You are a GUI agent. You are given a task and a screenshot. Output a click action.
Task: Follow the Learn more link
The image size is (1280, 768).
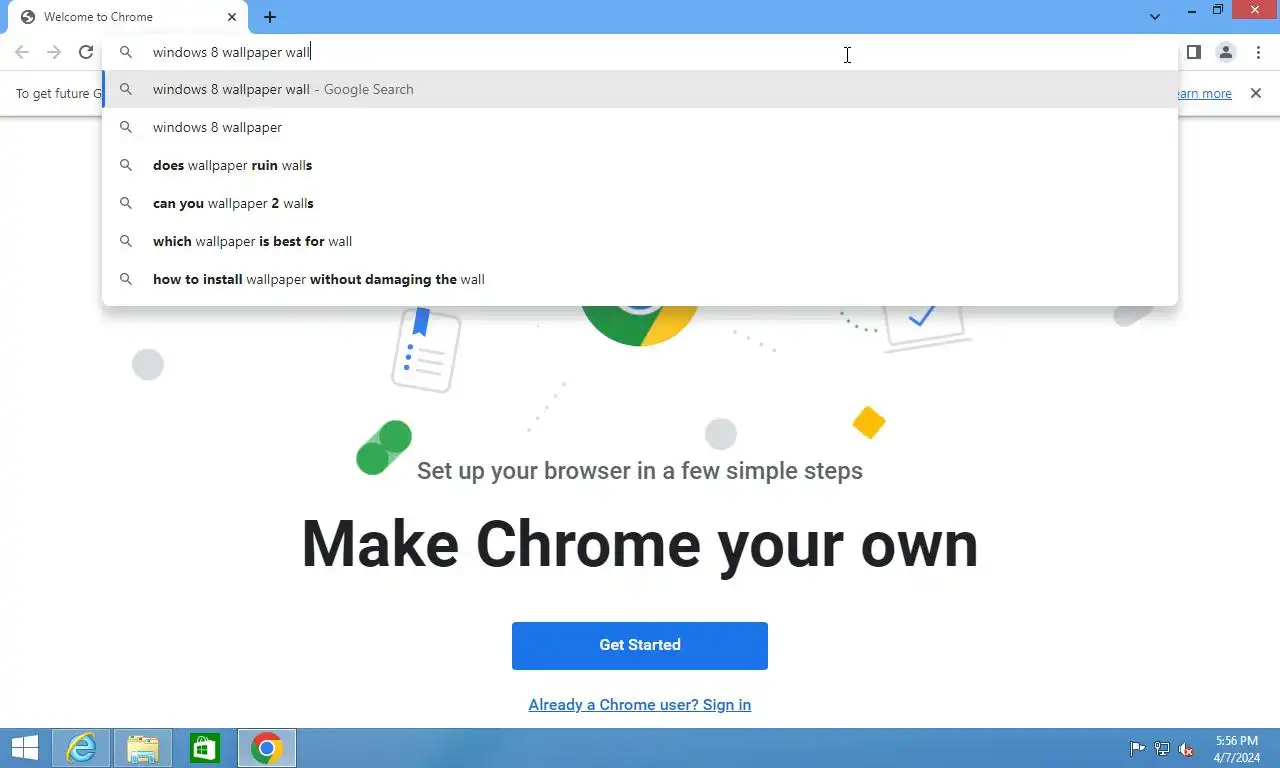(1203, 93)
